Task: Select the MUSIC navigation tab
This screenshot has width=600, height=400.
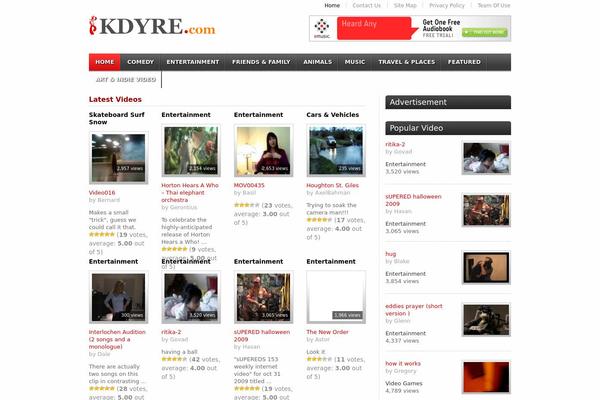Action: point(355,62)
